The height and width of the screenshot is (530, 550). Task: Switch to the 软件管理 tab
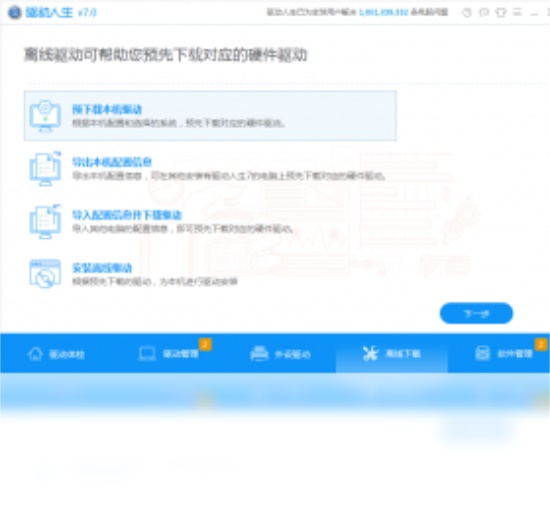pos(499,354)
